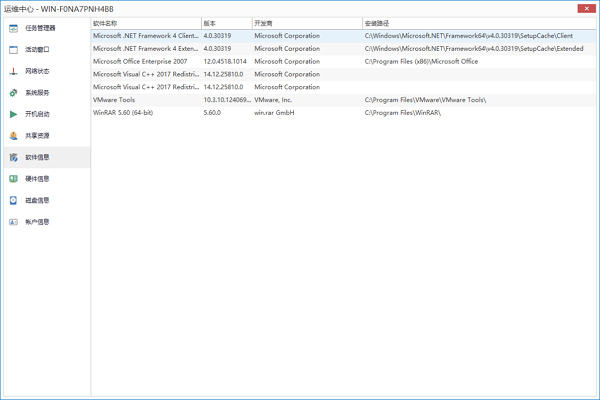Sort by the 版本 column header
The image size is (600, 400).
pos(227,23)
